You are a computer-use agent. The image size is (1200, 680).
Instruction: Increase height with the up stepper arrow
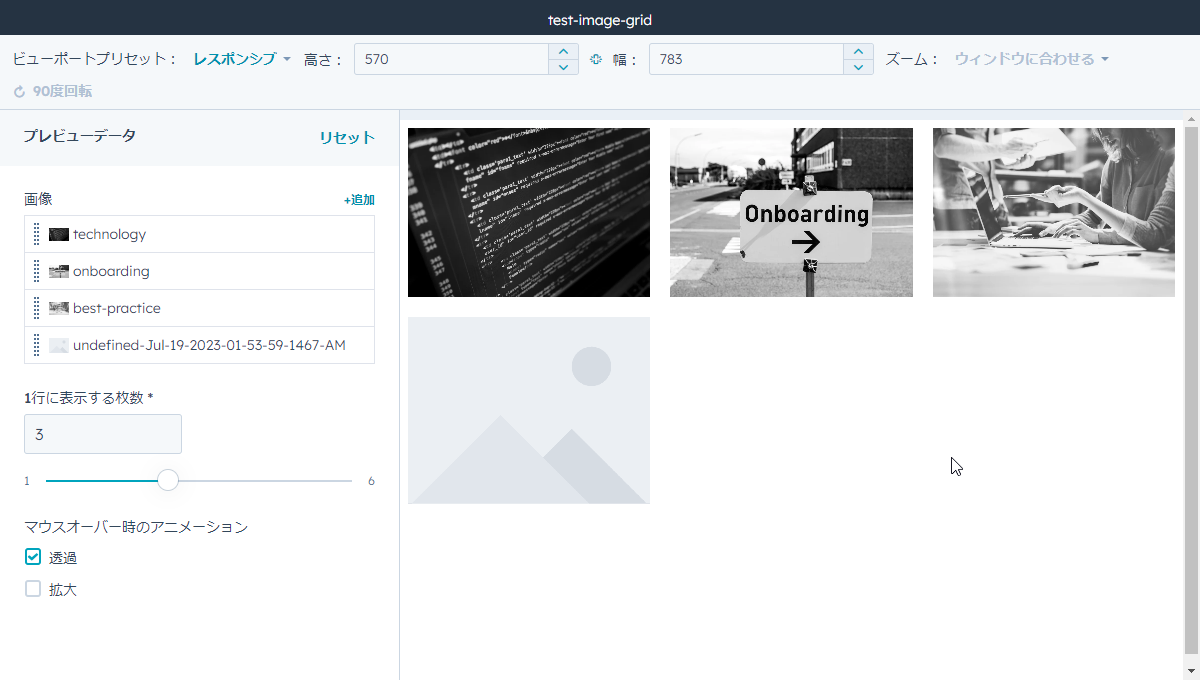[x=563, y=51]
